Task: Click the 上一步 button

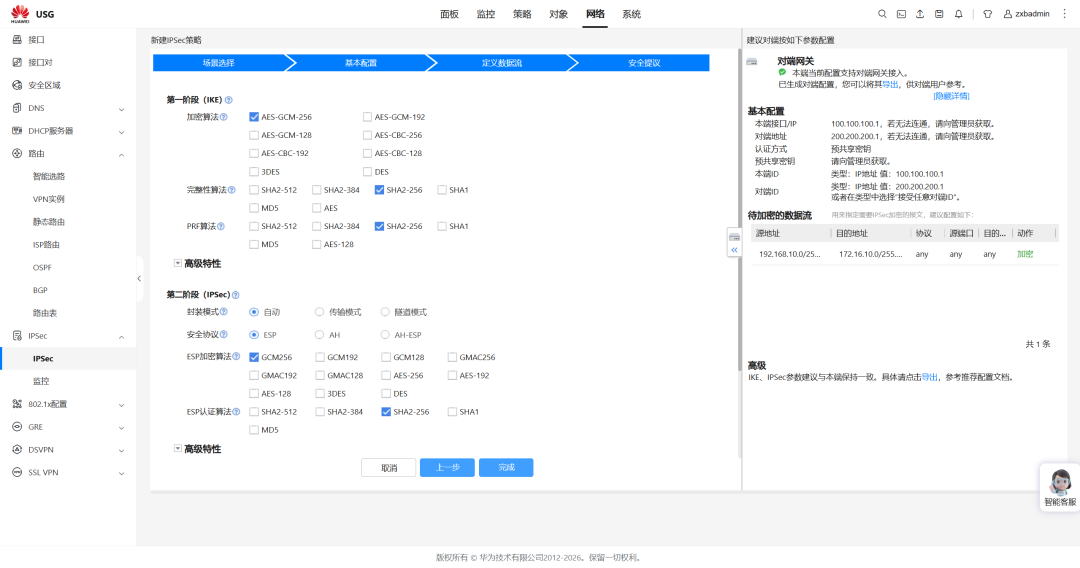Action: tap(447, 467)
